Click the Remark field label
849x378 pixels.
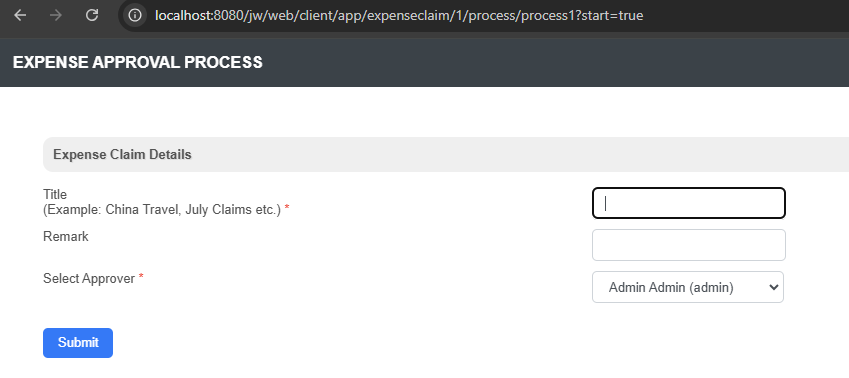point(66,237)
